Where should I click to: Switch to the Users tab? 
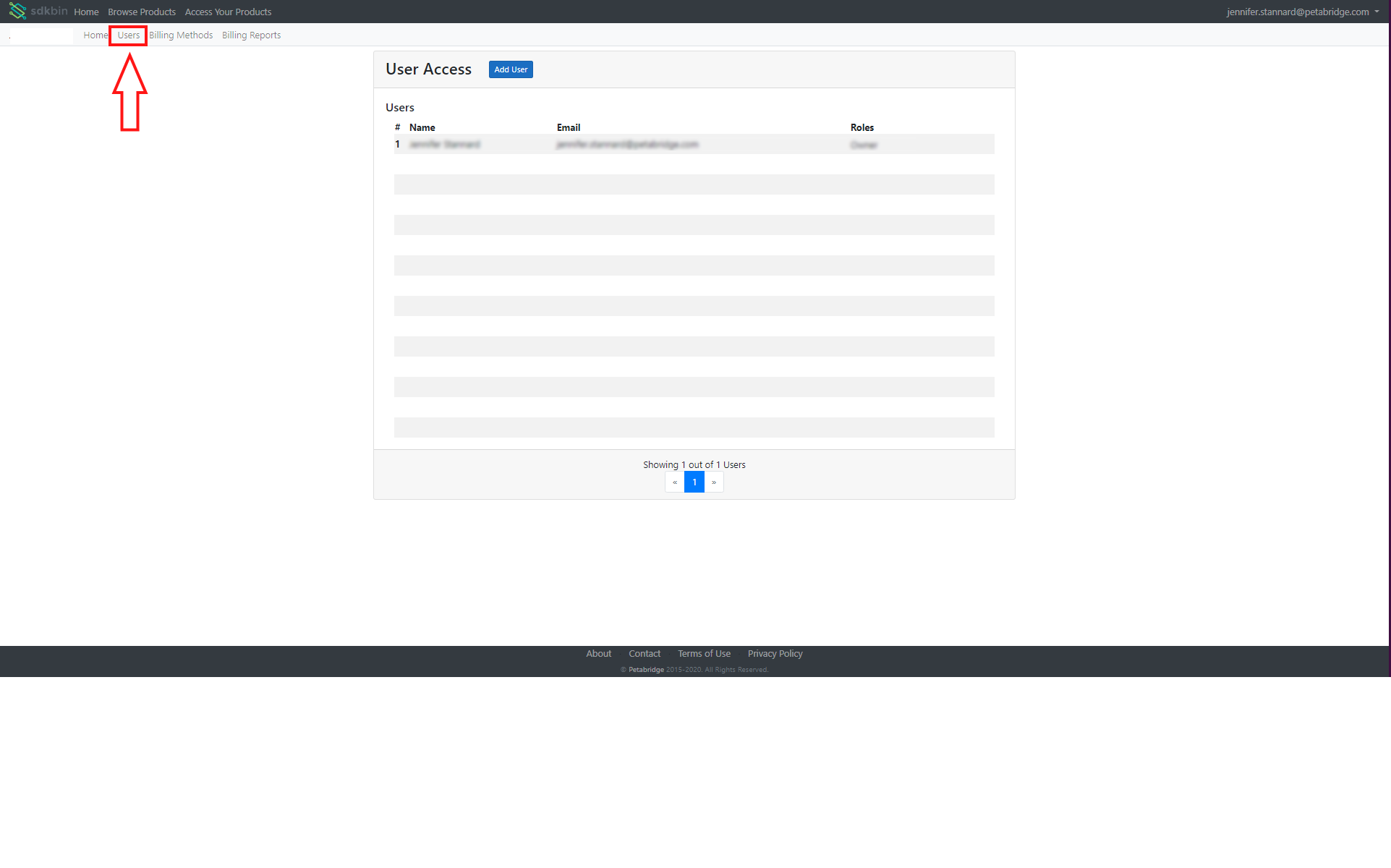pos(128,35)
